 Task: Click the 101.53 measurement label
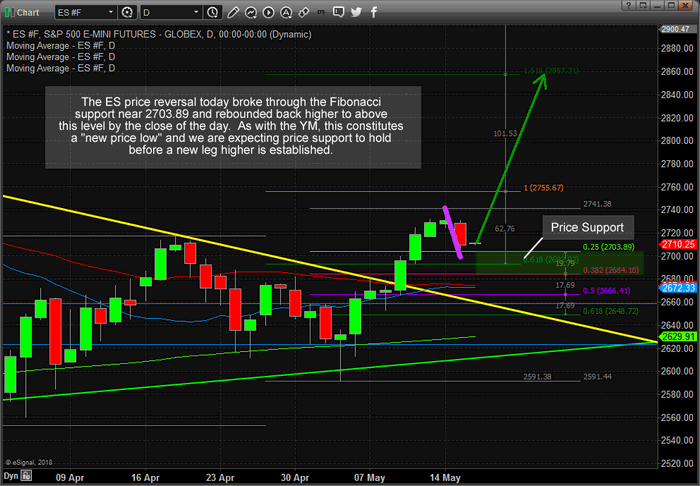505,133
